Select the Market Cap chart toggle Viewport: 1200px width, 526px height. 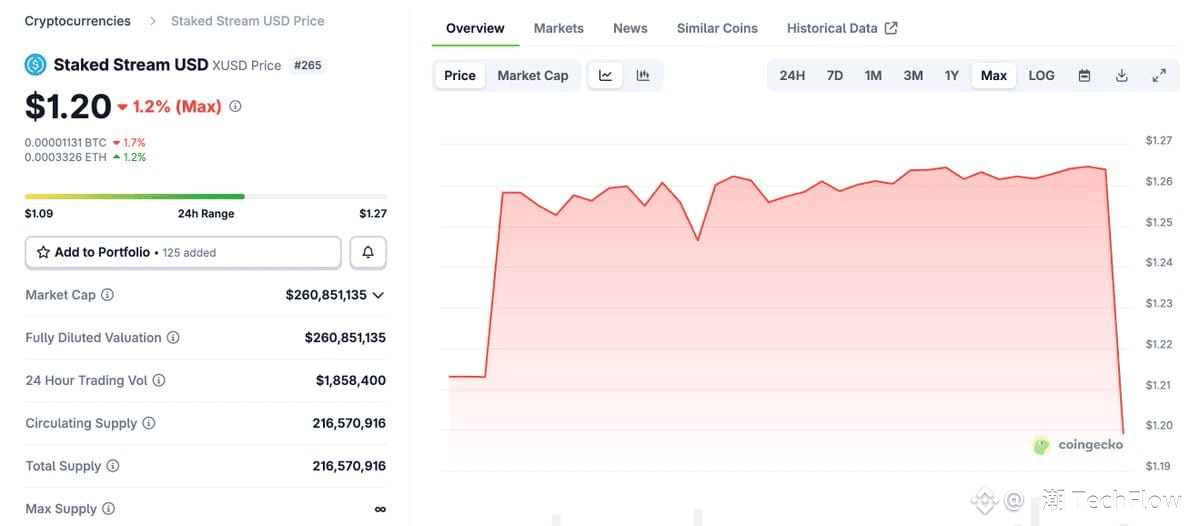click(532, 76)
